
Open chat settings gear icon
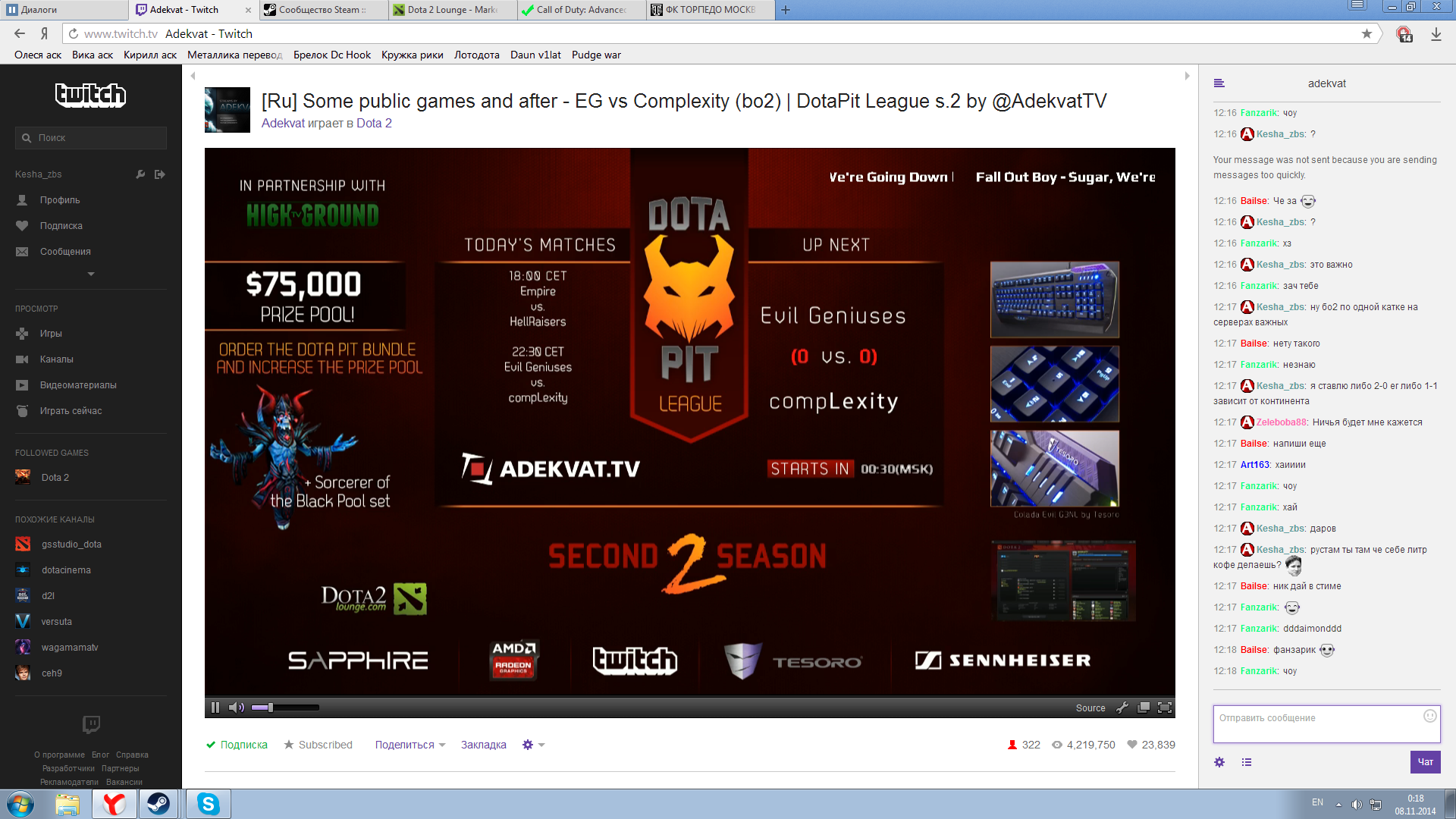tap(1219, 762)
